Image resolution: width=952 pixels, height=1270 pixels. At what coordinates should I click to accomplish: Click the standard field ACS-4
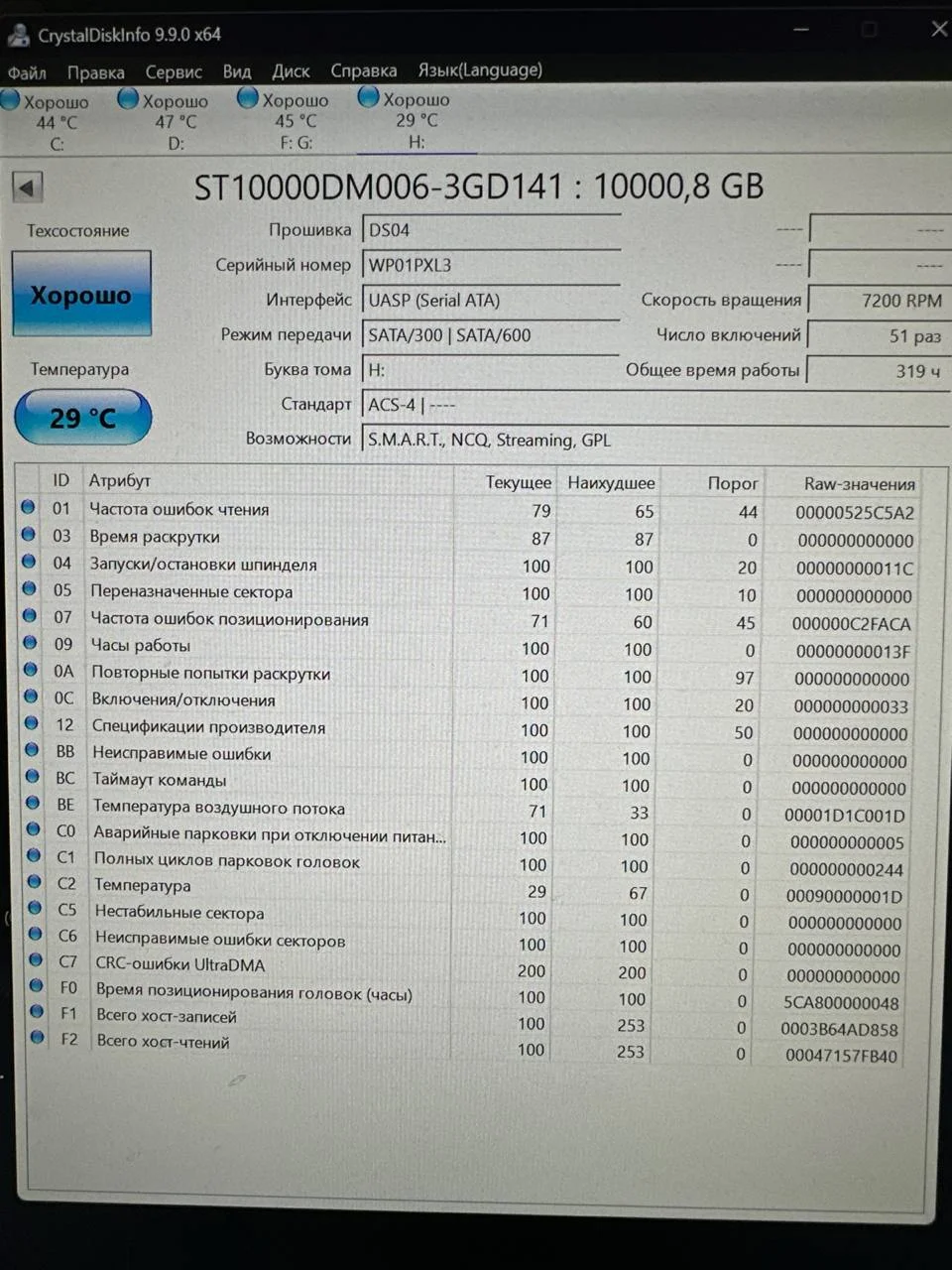click(x=654, y=405)
